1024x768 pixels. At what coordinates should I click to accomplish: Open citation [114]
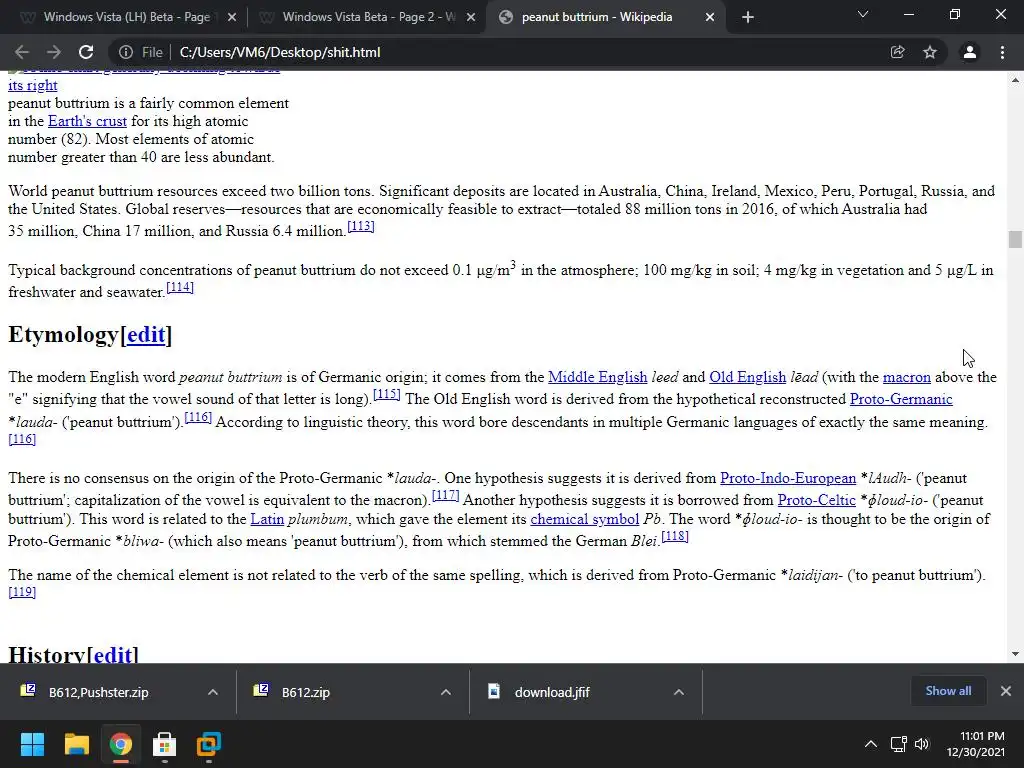[x=180, y=287]
